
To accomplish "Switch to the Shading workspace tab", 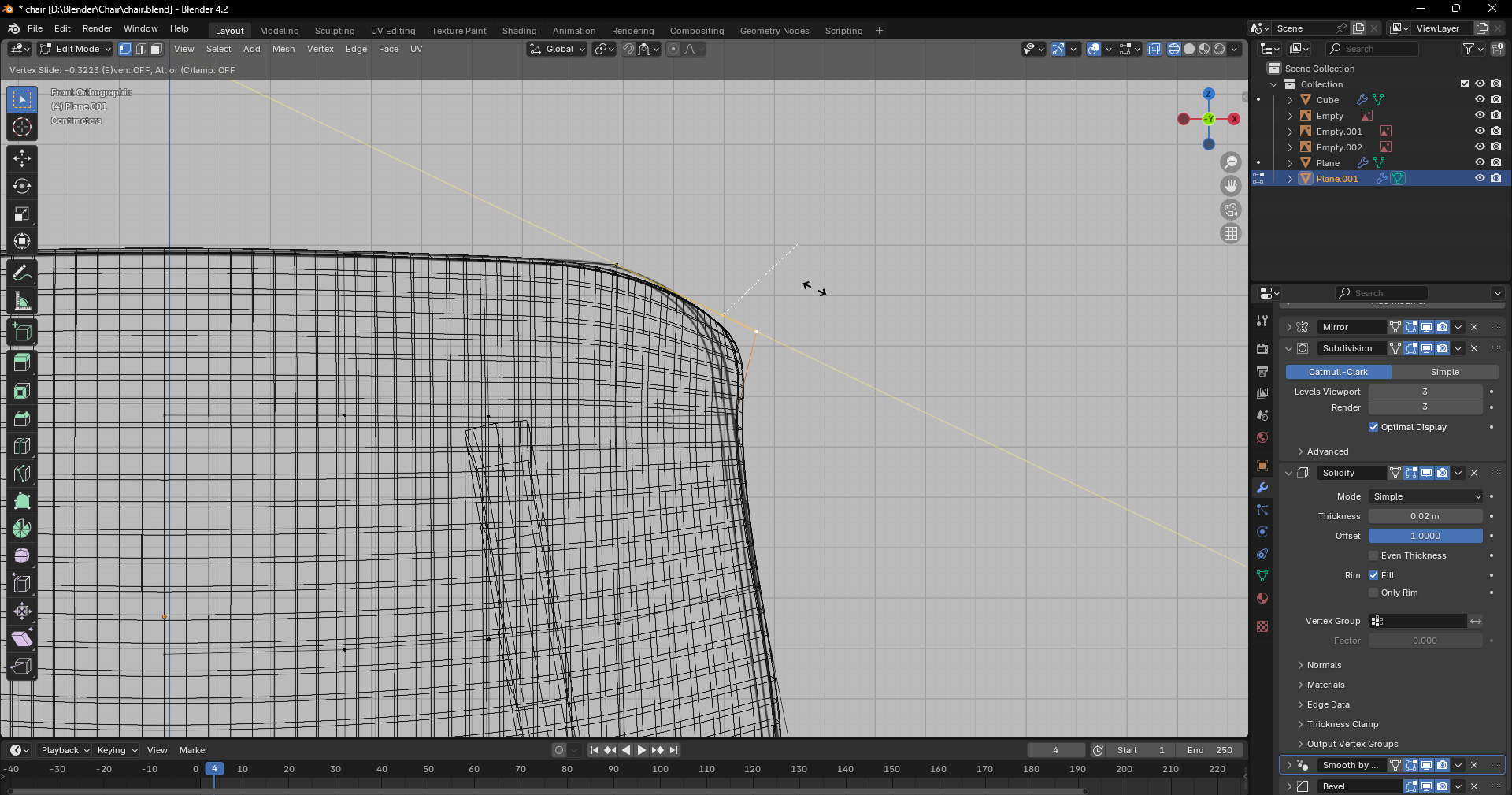I will (x=520, y=31).
